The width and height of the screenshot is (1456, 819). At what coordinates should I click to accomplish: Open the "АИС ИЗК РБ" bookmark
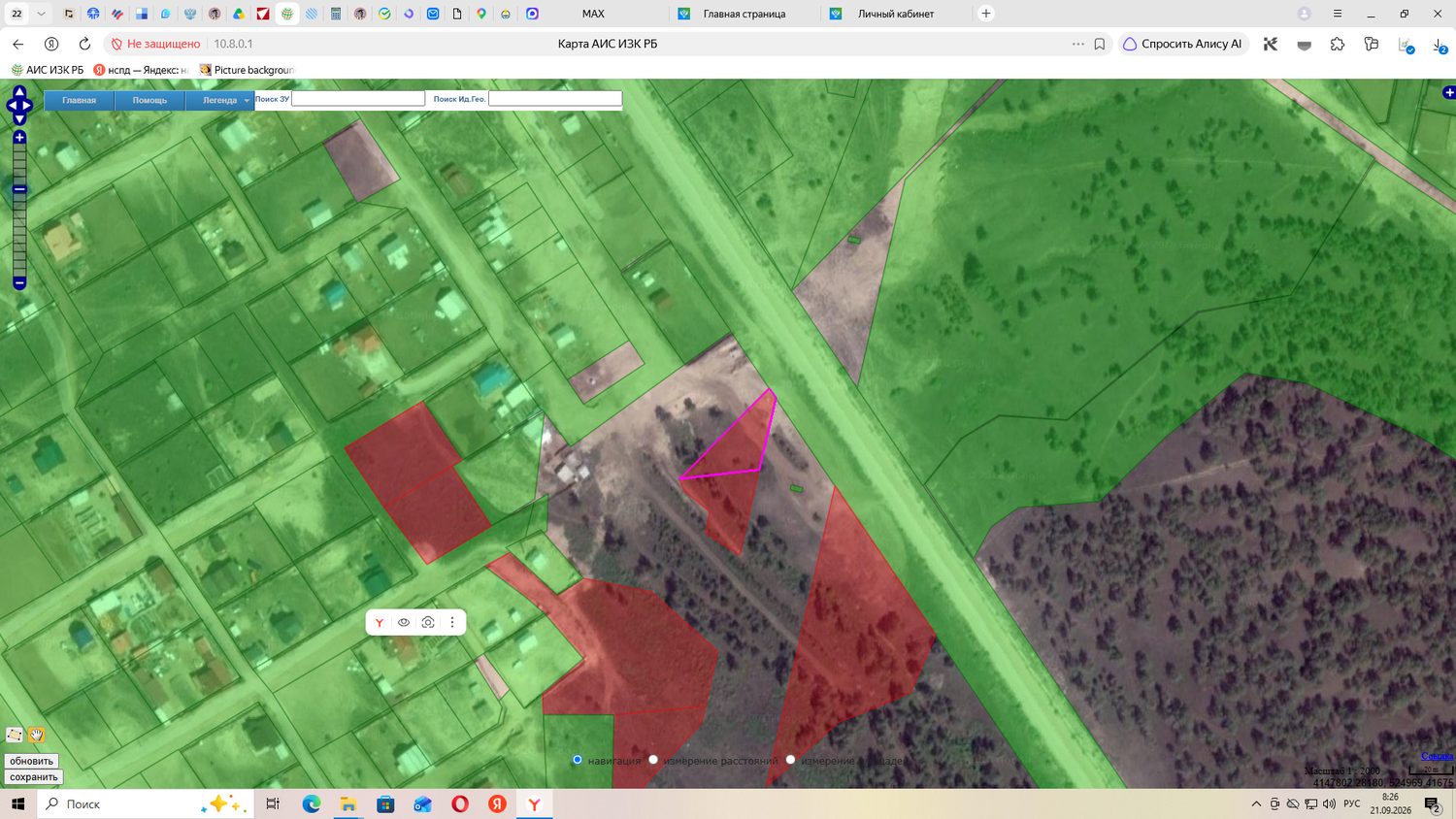click(47, 70)
